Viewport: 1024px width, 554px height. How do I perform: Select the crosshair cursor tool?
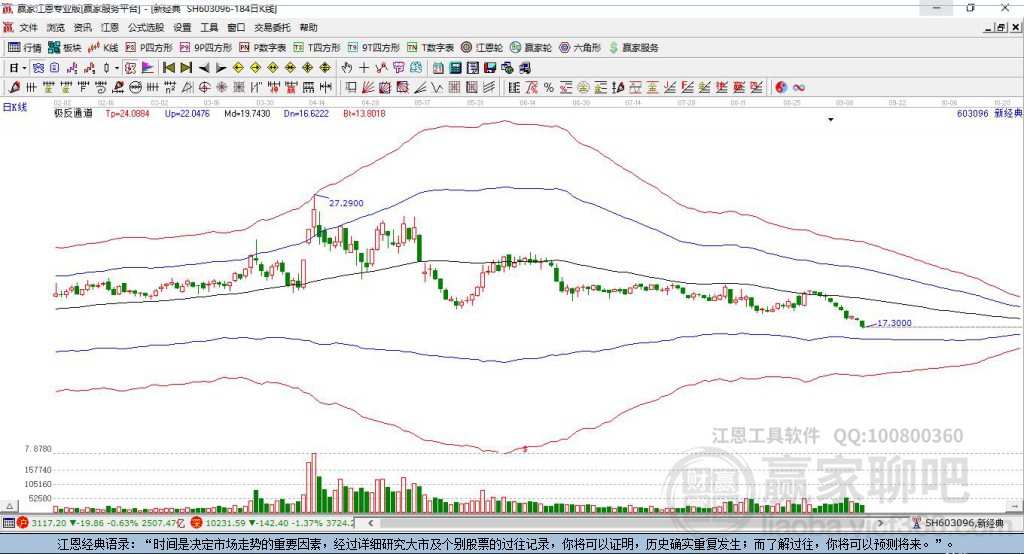coord(364,68)
